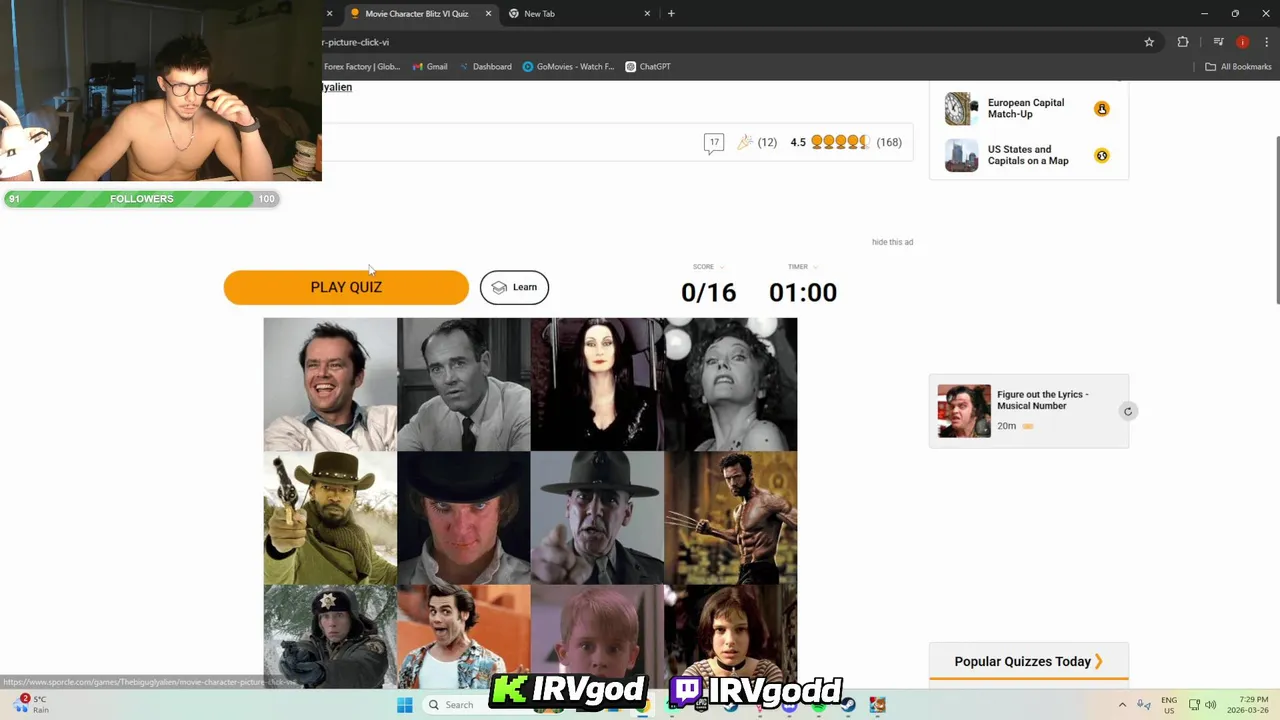This screenshot has height=720, width=1280.
Task: Select the black-and-white woman tilting head back
Action: (x=731, y=384)
